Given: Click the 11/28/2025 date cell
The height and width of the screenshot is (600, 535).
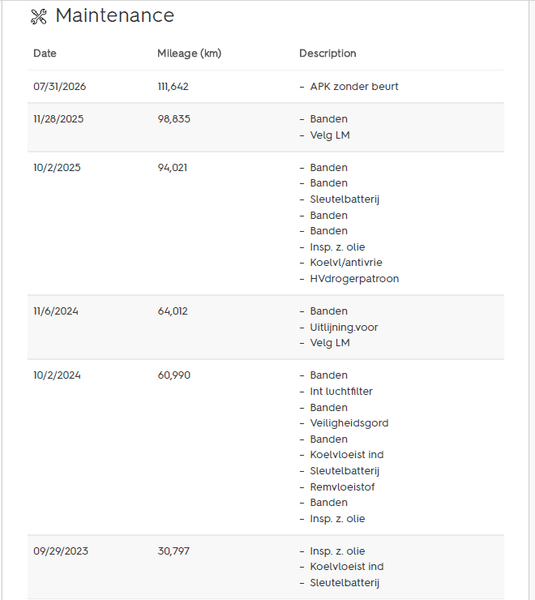Looking at the screenshot, I should click(x=59, y=119).
